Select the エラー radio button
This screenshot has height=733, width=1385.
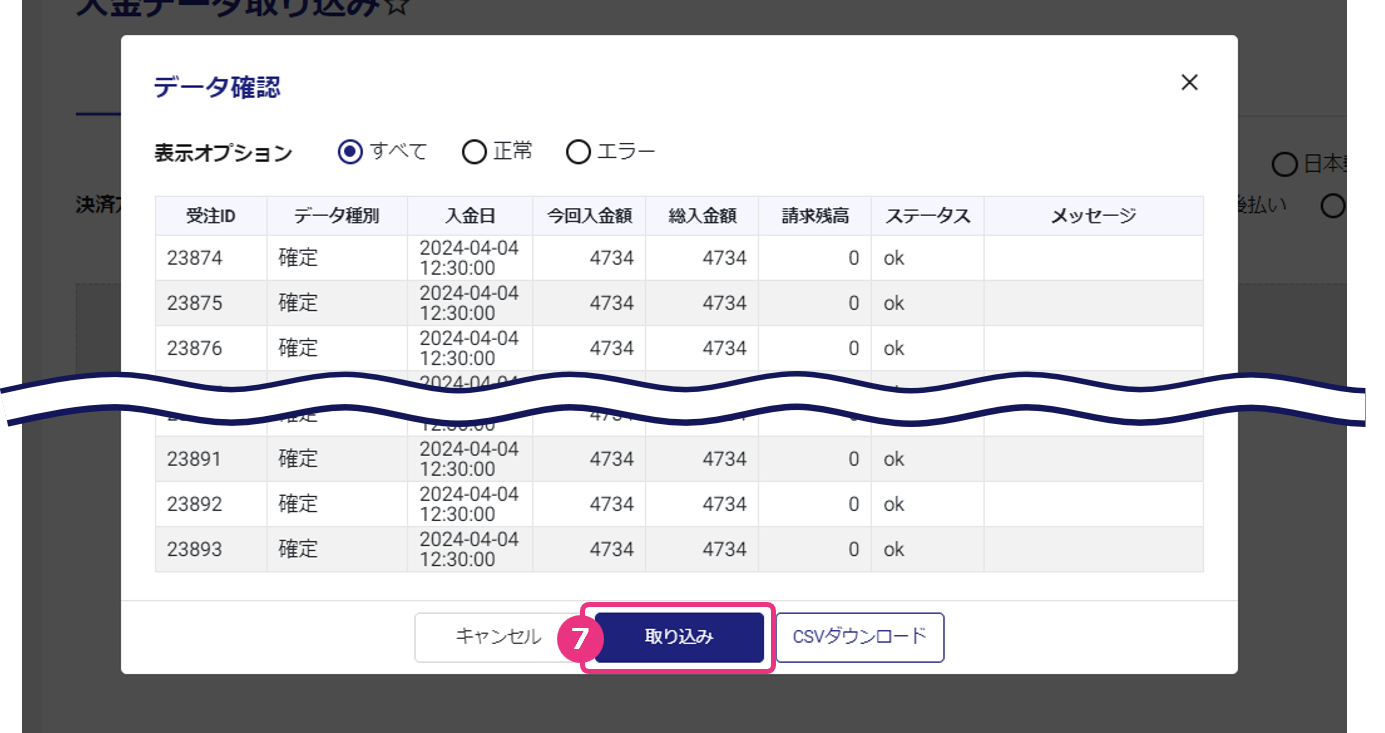point(578,152)
